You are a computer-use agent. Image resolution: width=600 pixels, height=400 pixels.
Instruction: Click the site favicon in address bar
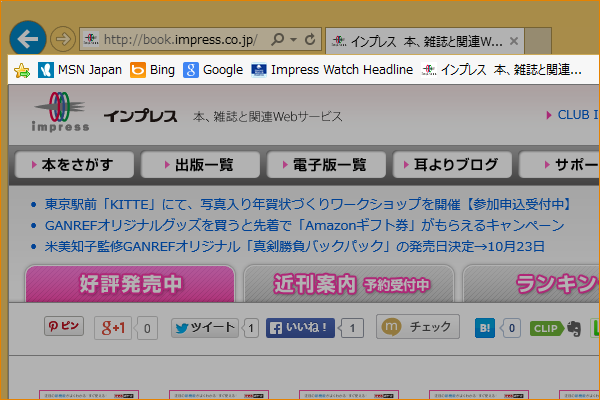91,39
